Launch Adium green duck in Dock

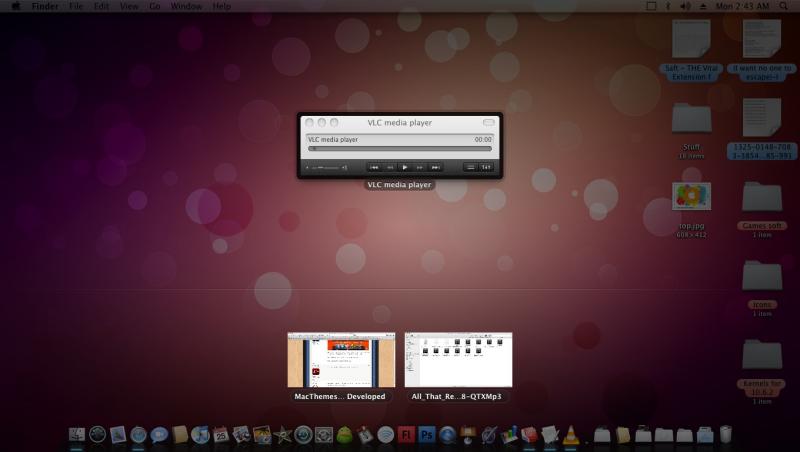coord(344,435)
